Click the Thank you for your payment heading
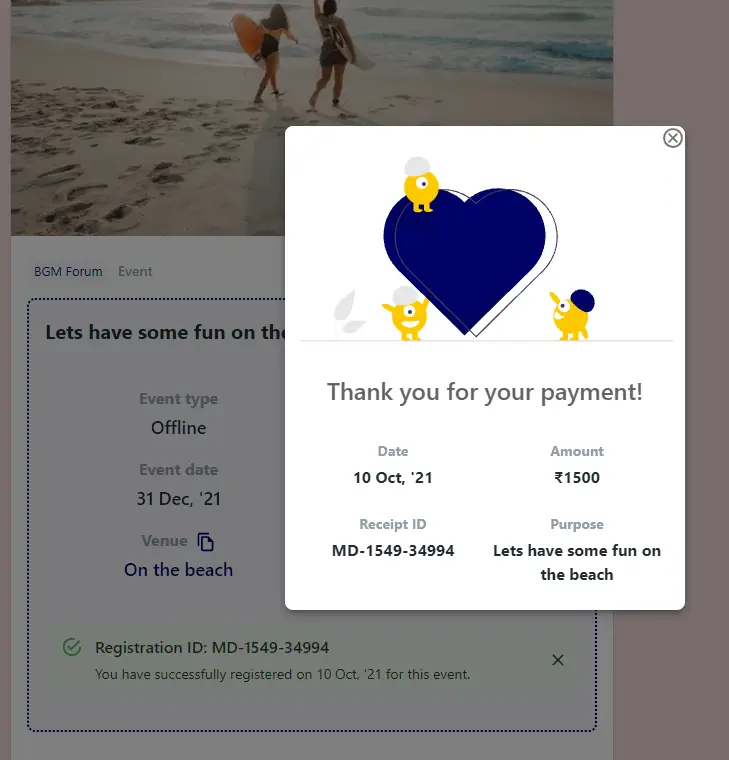This screenshot has width=729, height=760. [485, 392]
